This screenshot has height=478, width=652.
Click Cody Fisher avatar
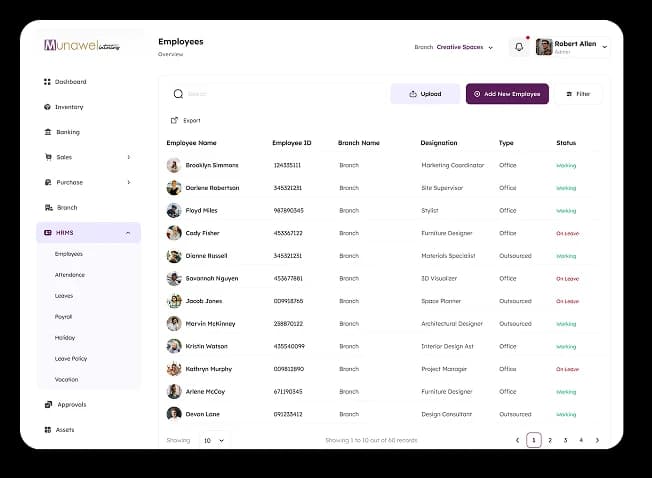pyautogui.click(x=174, y=233)
